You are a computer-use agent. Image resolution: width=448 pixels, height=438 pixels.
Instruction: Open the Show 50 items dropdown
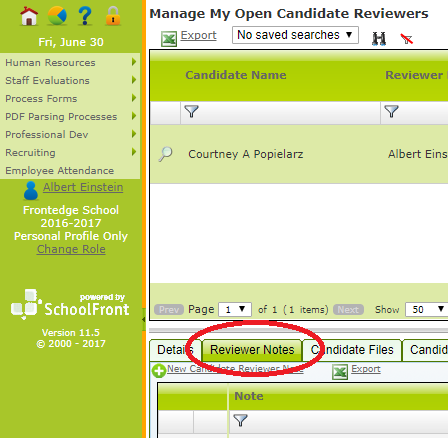tap(427, 309)
